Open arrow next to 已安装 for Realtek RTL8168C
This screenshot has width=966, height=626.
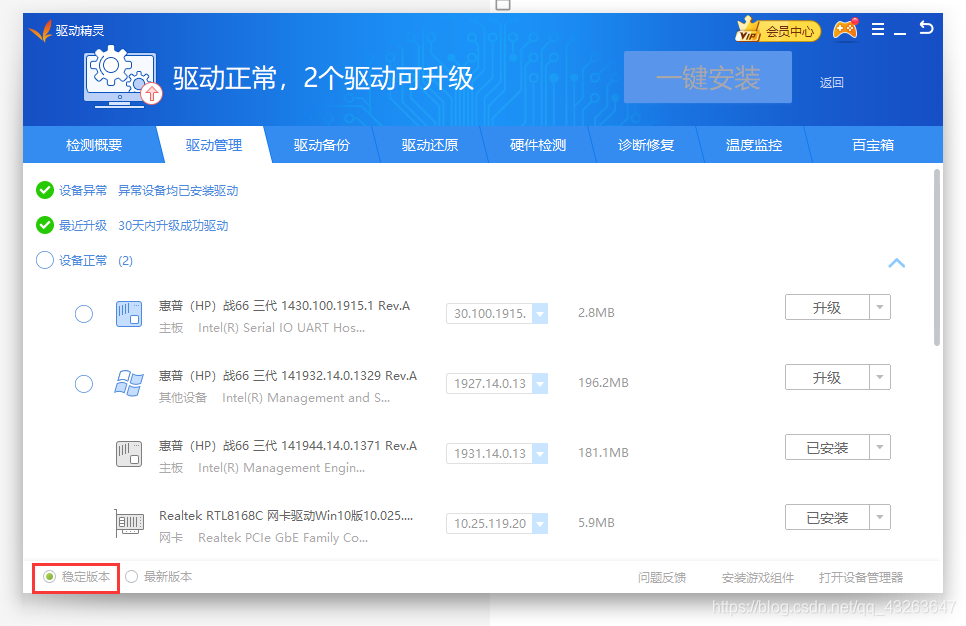point(880,517)
